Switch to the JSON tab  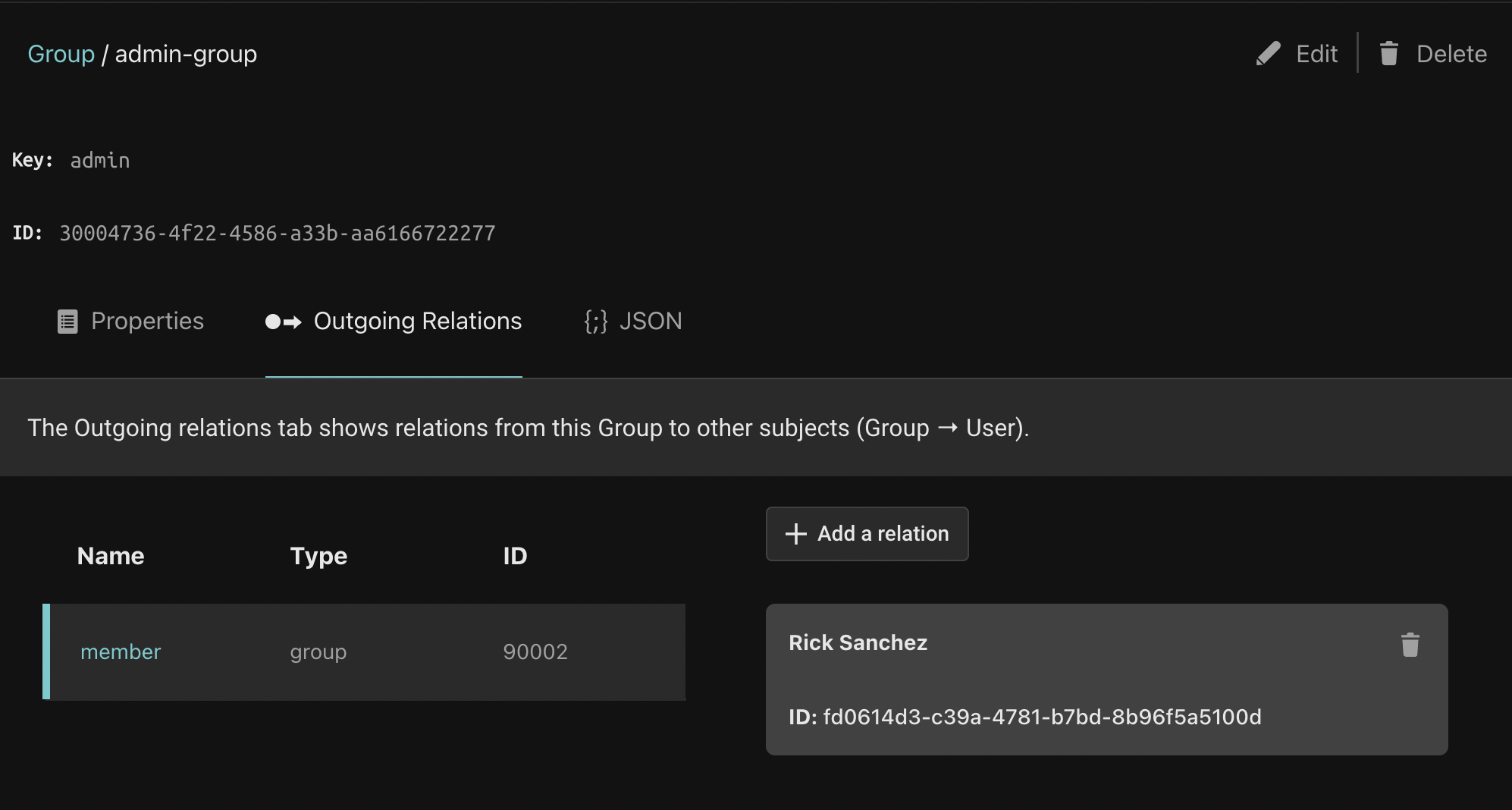click(x=650, y=322)
